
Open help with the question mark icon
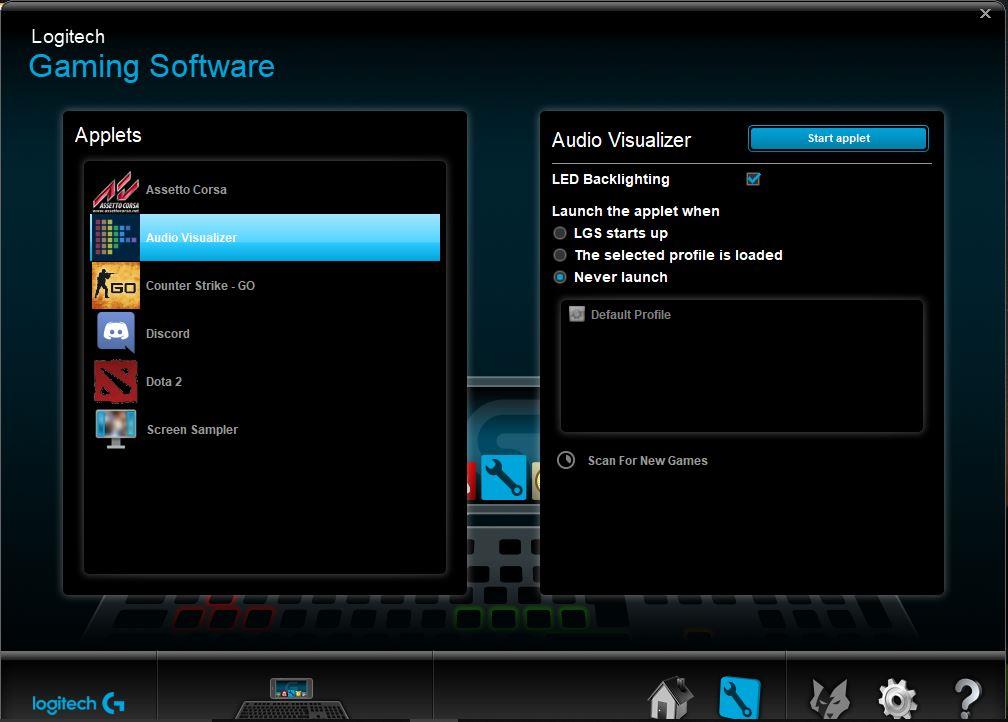tap(968, 699)
